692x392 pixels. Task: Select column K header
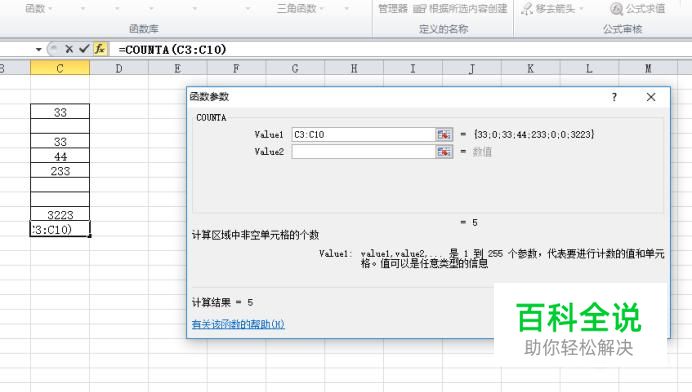pyautogui.click(x=530, y=68)
